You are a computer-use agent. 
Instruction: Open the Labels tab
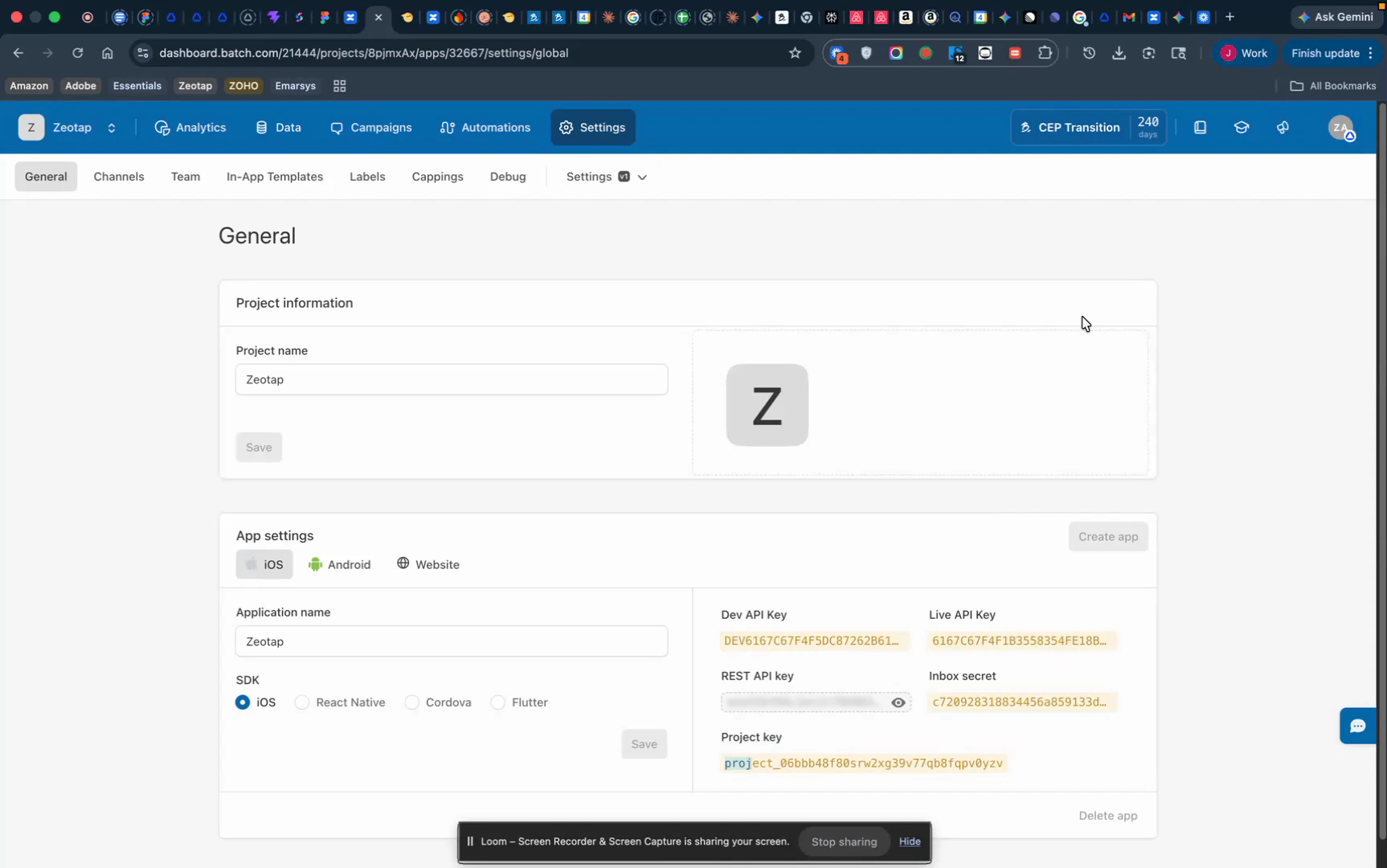[x=367, y=177]
